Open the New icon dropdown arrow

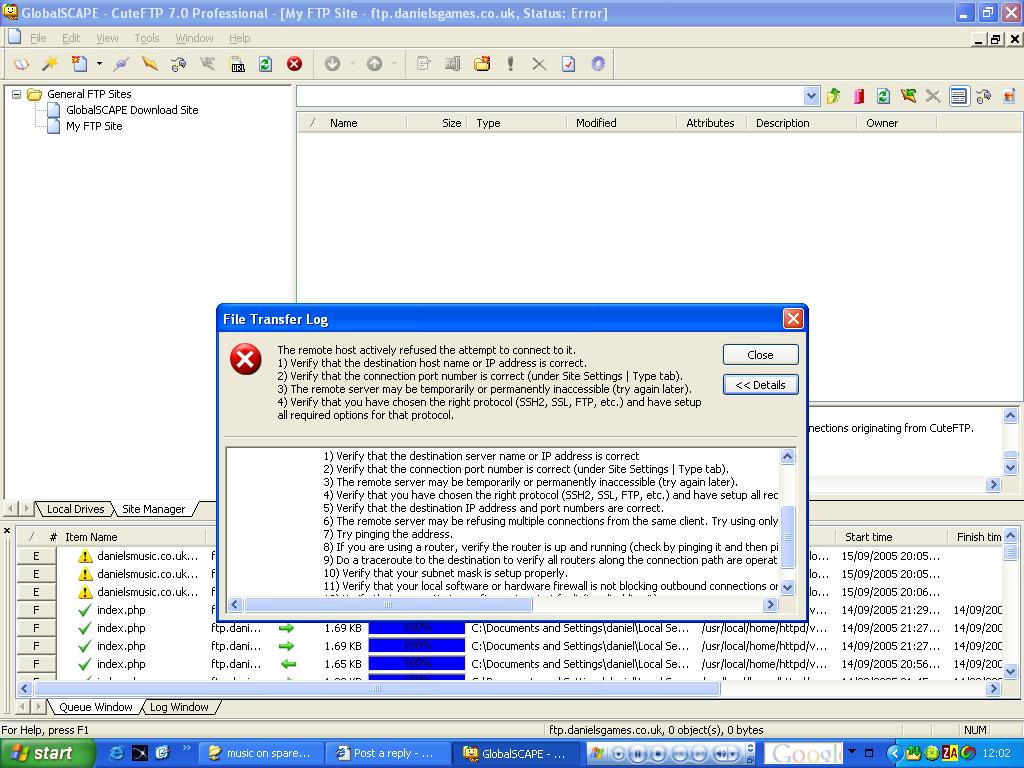click(x=99, y=64)
